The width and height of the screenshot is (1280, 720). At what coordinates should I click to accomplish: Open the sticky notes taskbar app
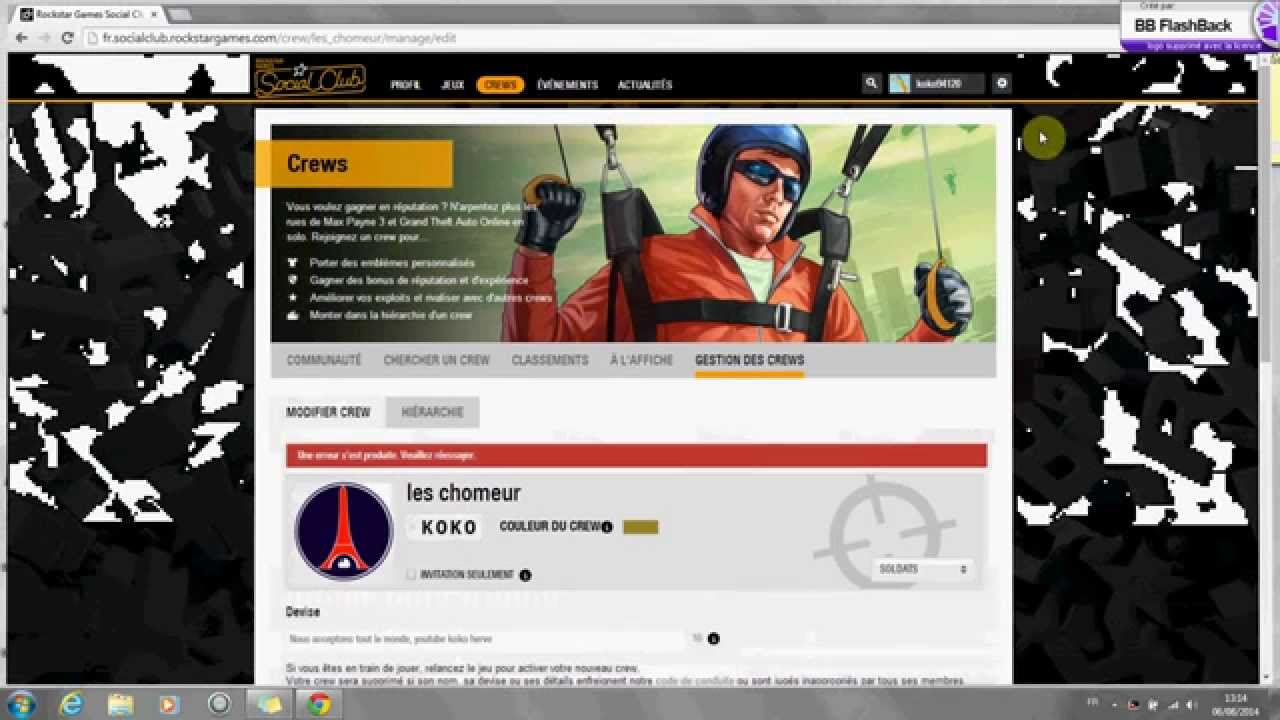pyautogui.click(x=269, y=703)
